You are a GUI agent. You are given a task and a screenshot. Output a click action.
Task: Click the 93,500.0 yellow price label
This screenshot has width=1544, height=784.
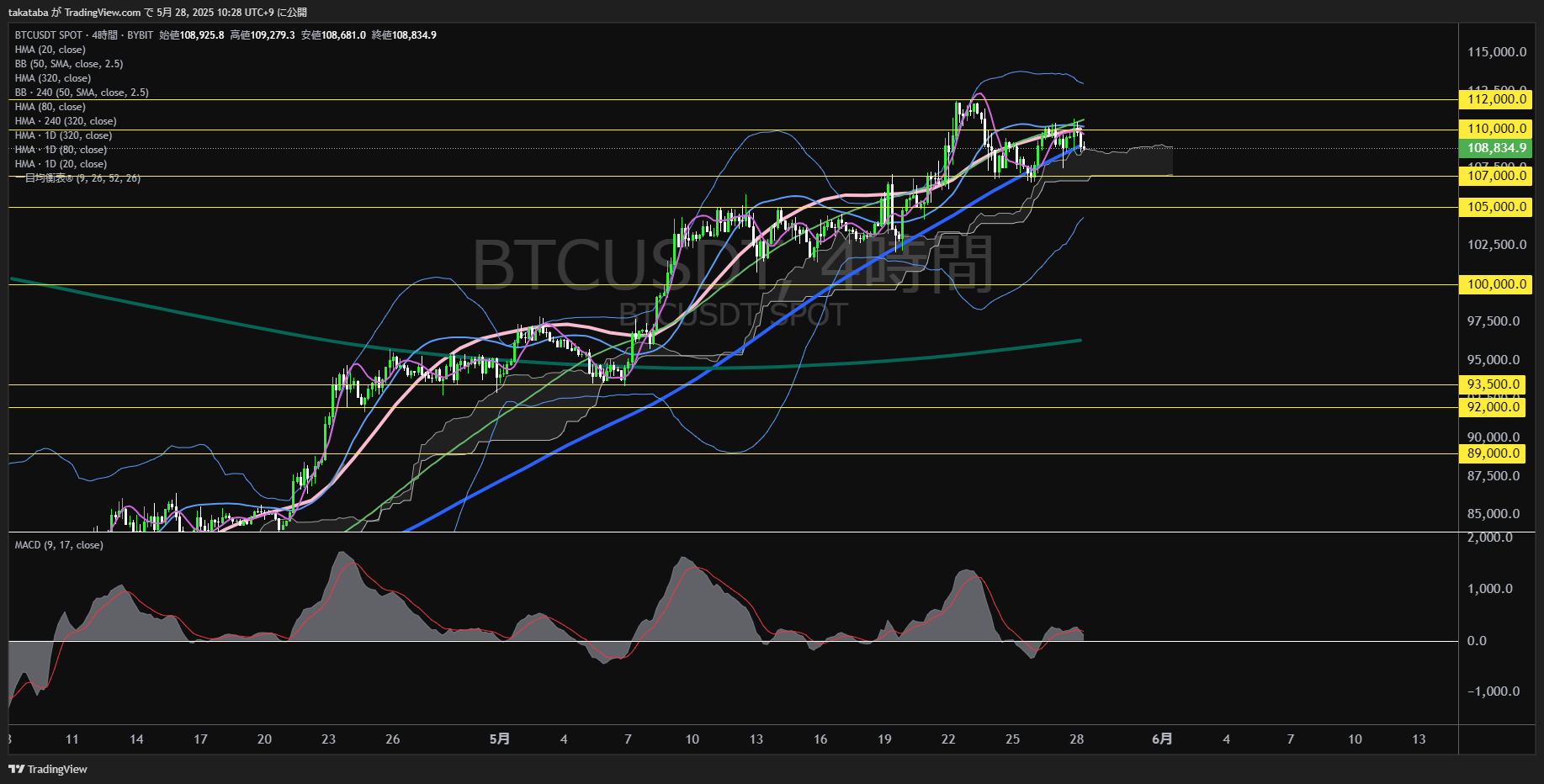(1494, 384)
